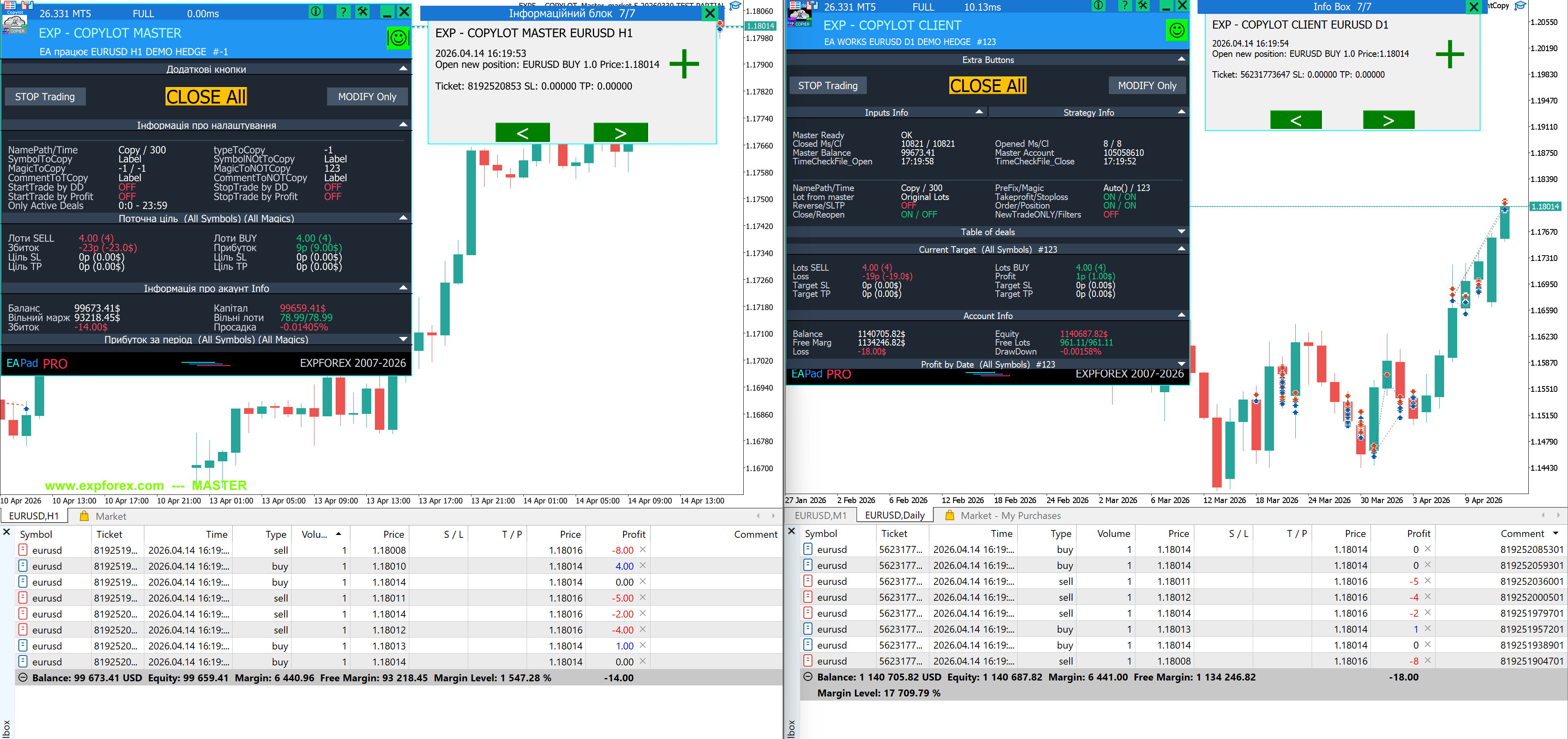Switch to EURUSD,Daily chart tab
This screenshot has width=1568, height=739.
point(895,516)
